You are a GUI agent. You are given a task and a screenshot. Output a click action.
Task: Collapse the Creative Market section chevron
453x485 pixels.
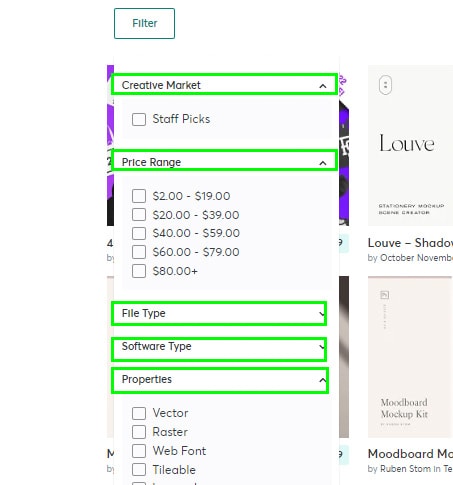pos(322,86)
